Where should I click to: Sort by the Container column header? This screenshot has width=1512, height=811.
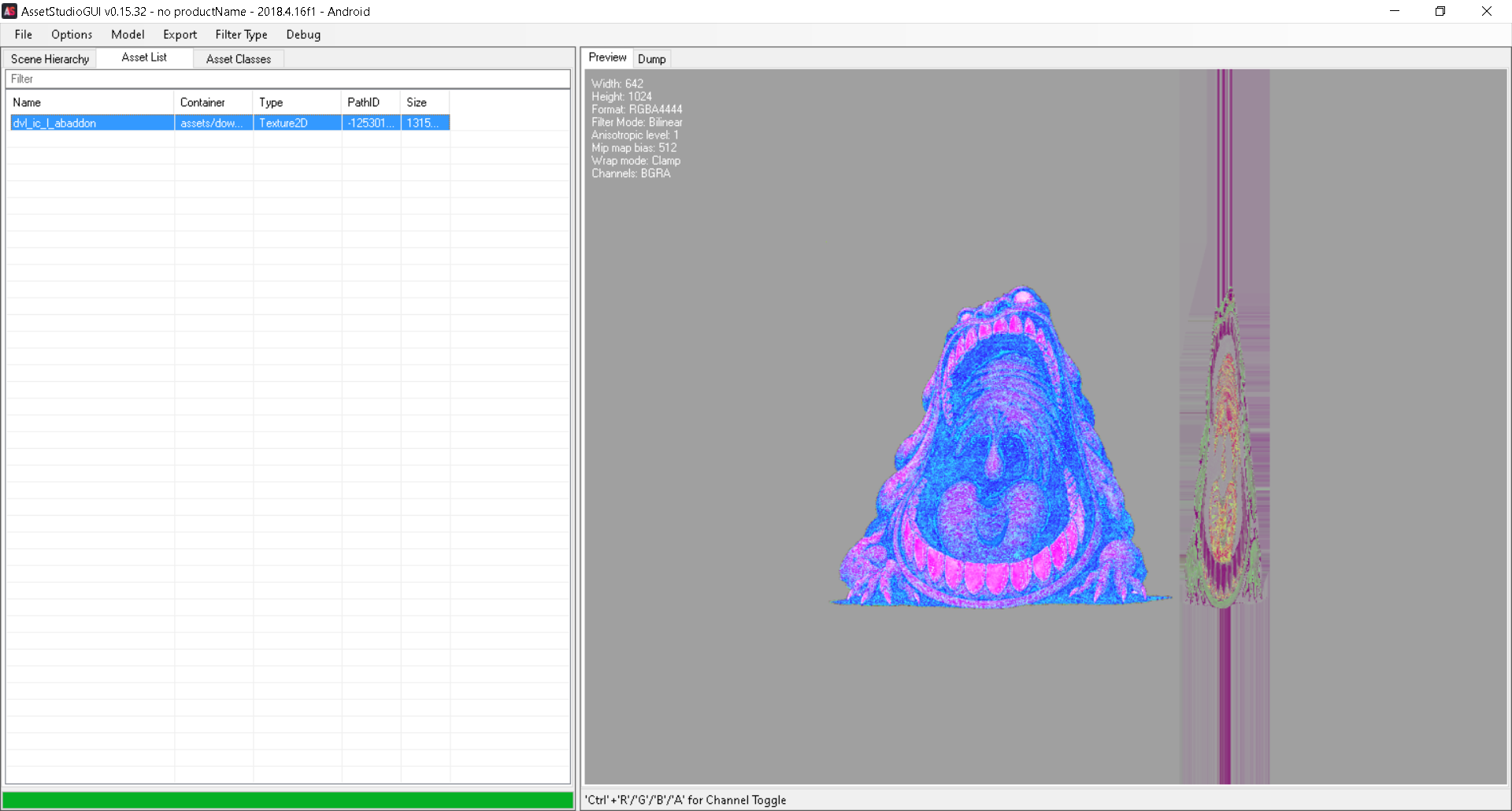(x=213, y=102)
